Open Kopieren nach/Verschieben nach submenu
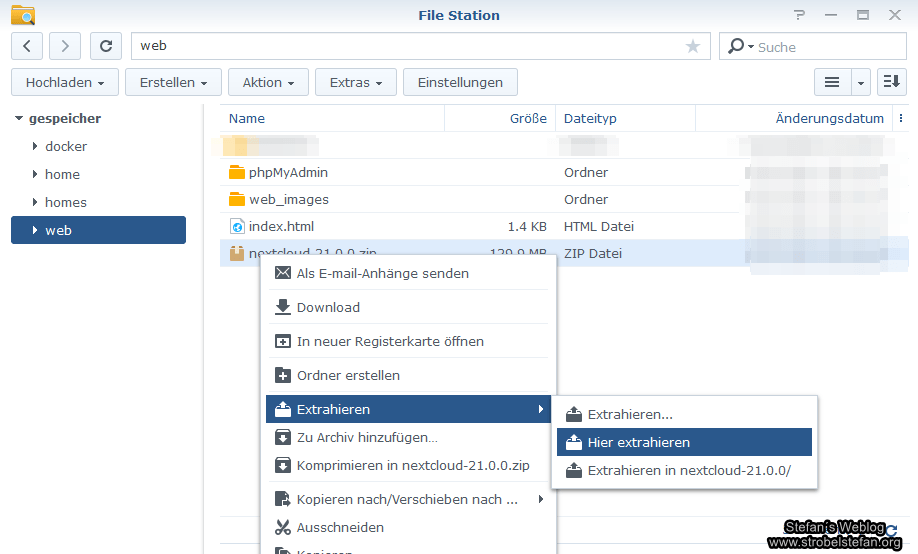 coord(408,499)
